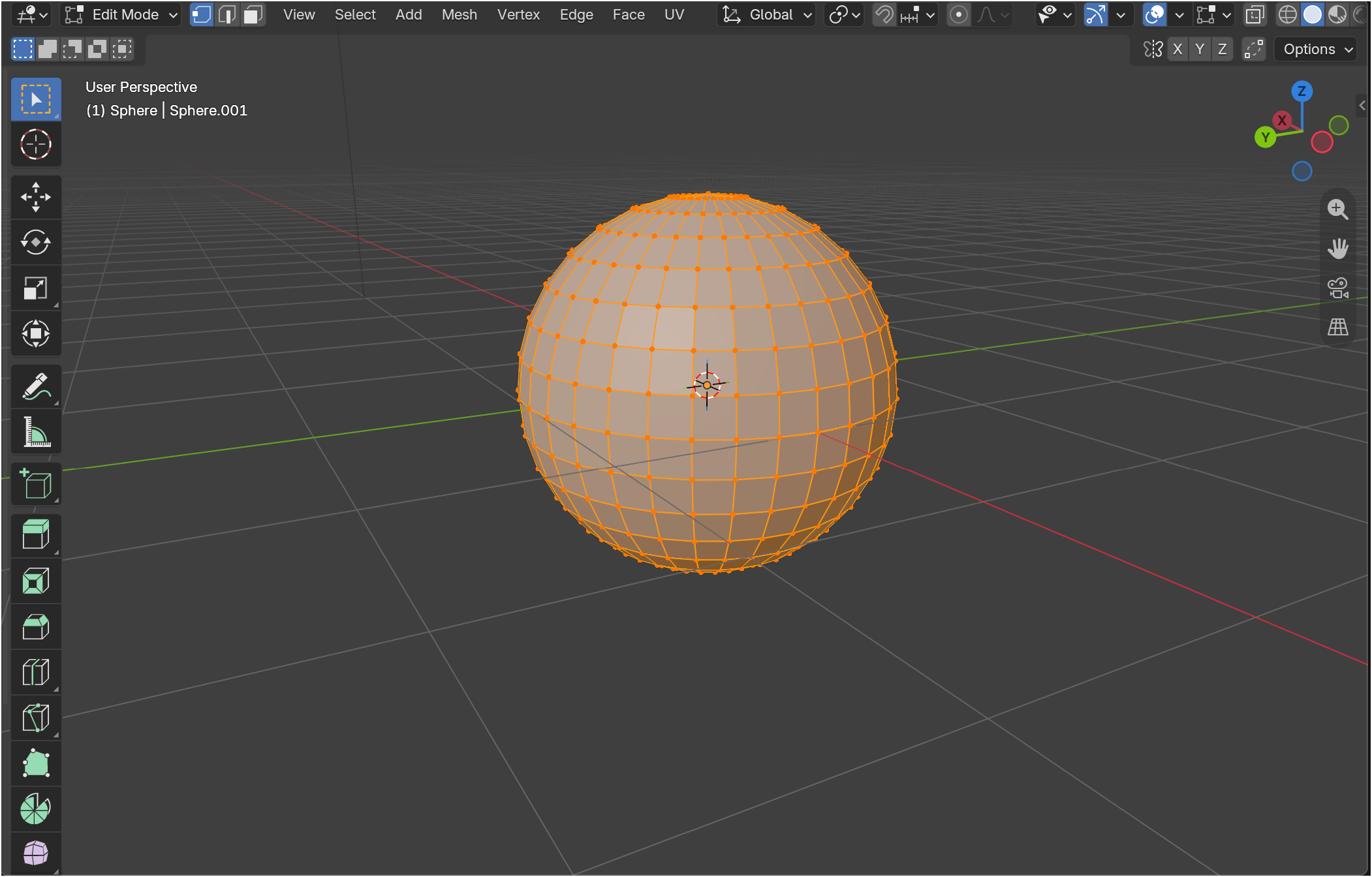1372x877 pixels.
Task: Pick the Scale tool
Action: tap(36, 288)
